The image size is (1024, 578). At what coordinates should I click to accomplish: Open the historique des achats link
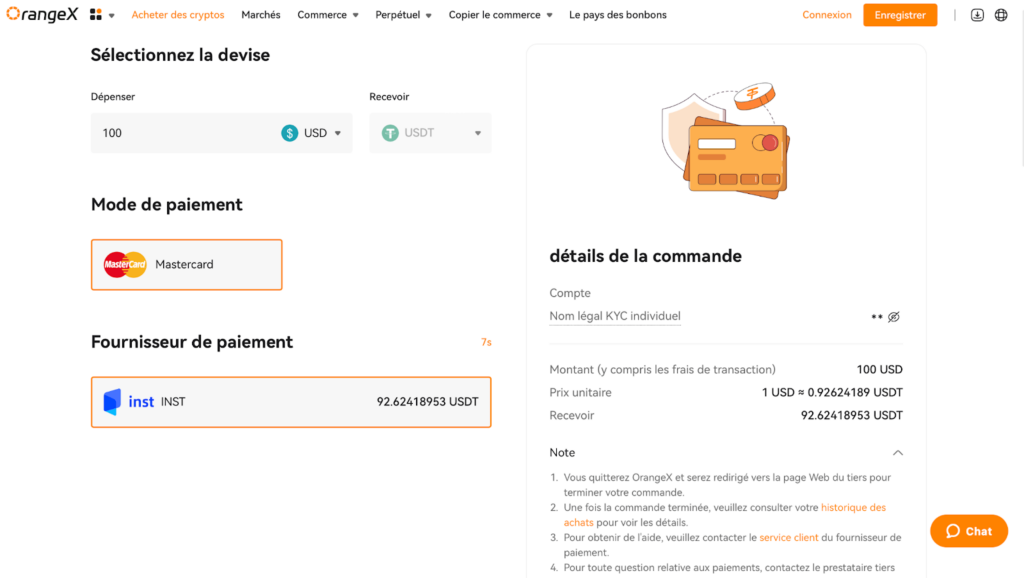[x=852, y=507]
